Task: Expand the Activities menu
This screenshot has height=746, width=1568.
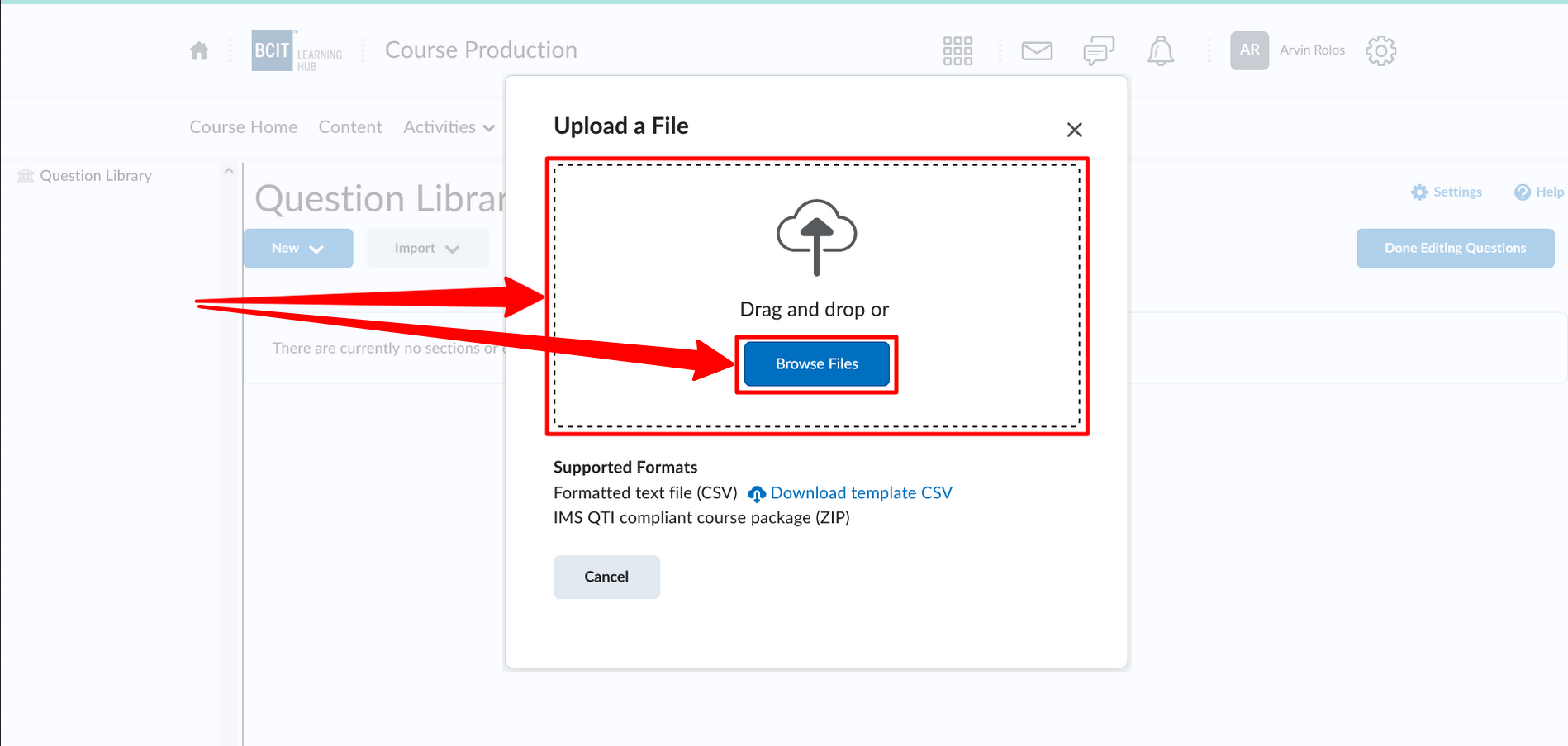Action: tap(449, 127)
